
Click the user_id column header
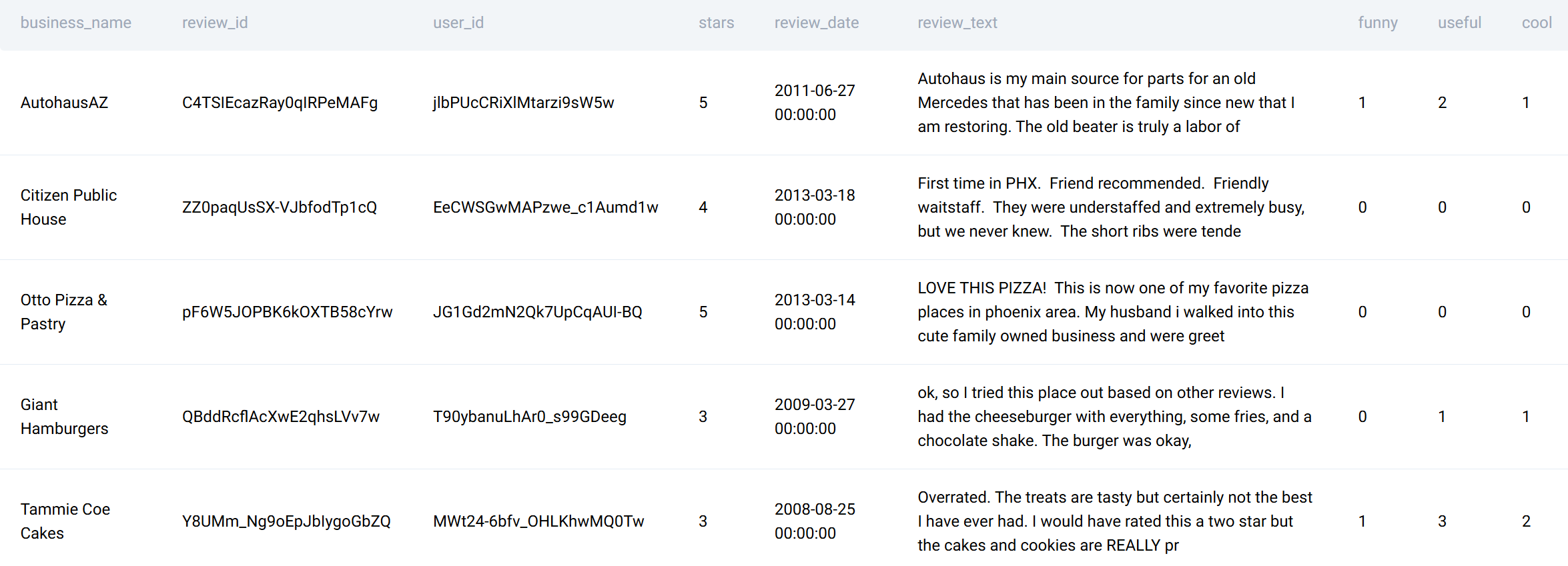pyautogui.click(x=458, y=23)
